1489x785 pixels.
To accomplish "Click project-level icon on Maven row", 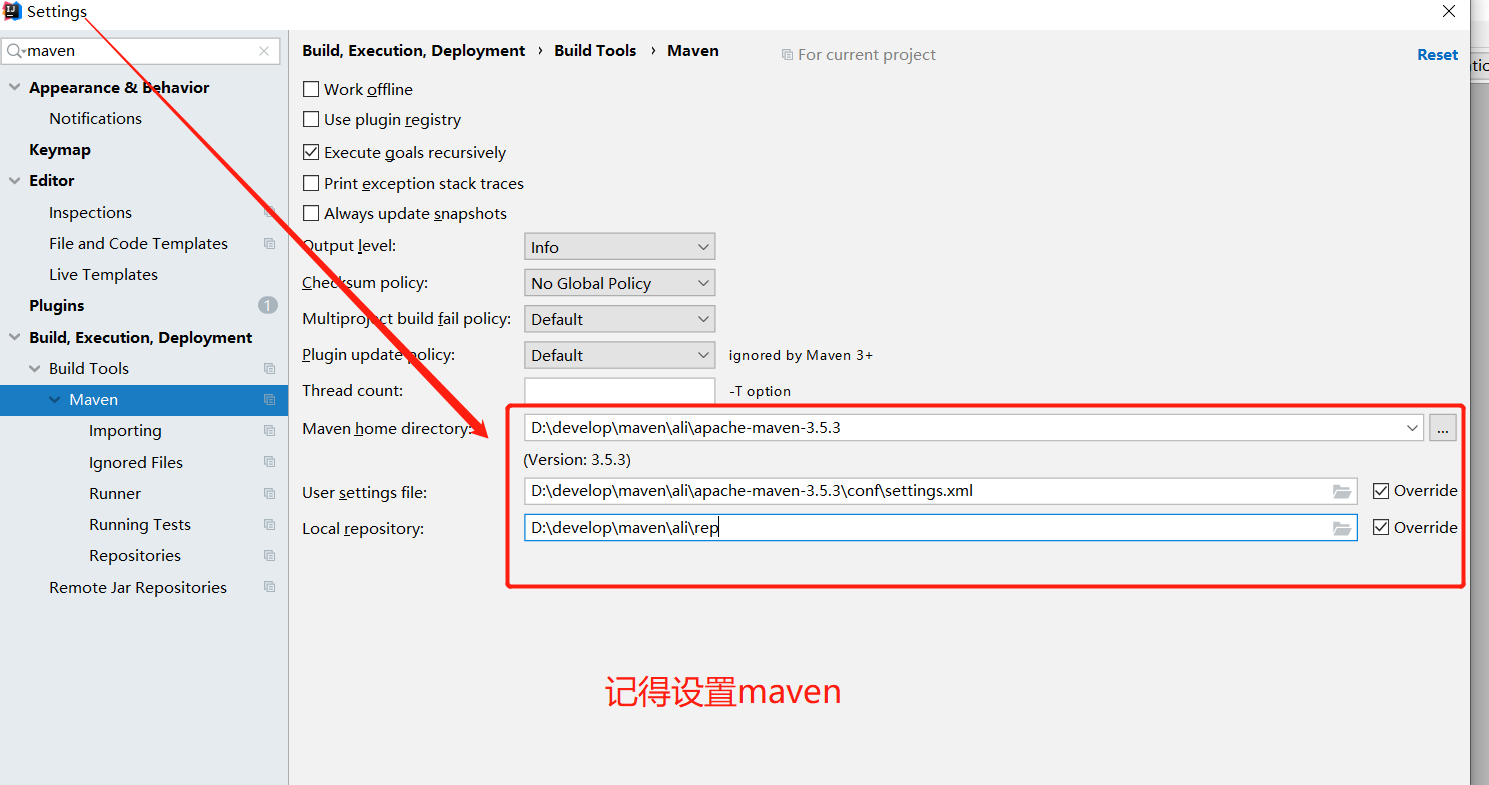I will coord(269,399).
